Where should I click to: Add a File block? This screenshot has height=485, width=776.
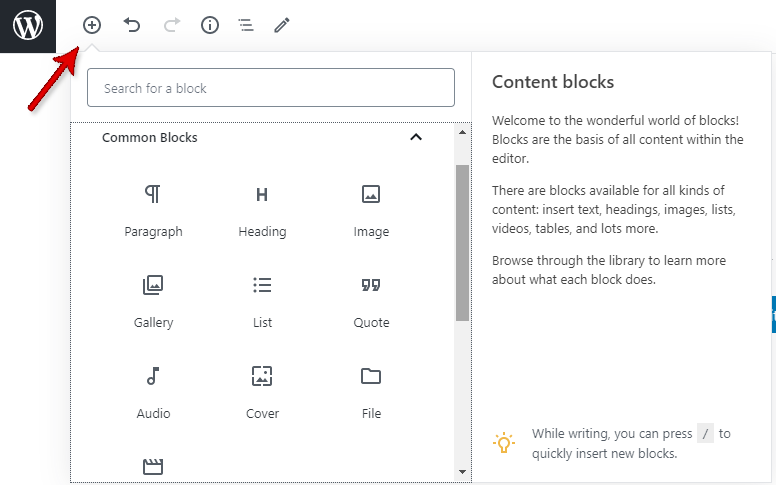click(x=371, y=393)
